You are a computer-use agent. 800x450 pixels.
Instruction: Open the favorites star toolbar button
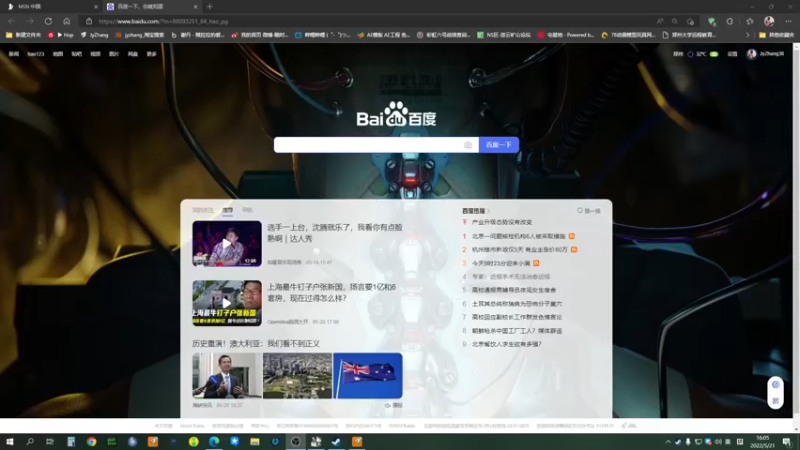(x=749, y=21)
